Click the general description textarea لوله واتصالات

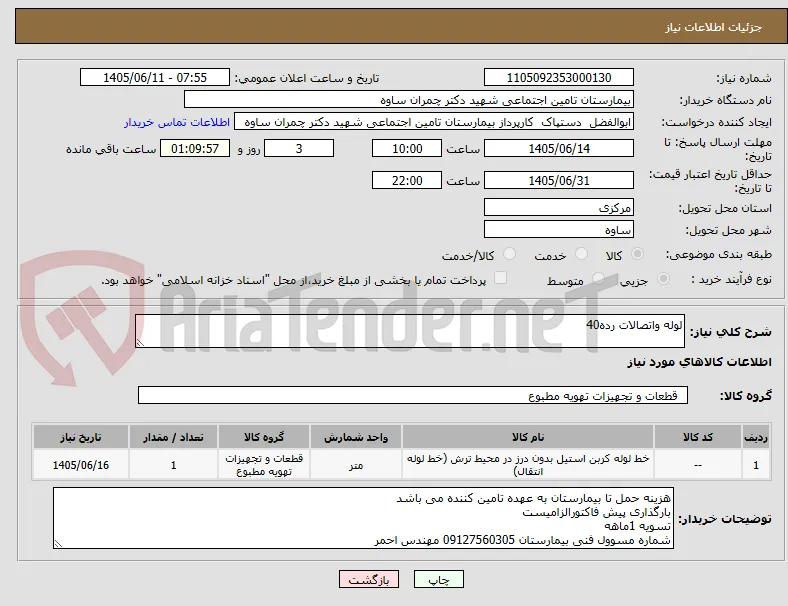pos(410,331)
